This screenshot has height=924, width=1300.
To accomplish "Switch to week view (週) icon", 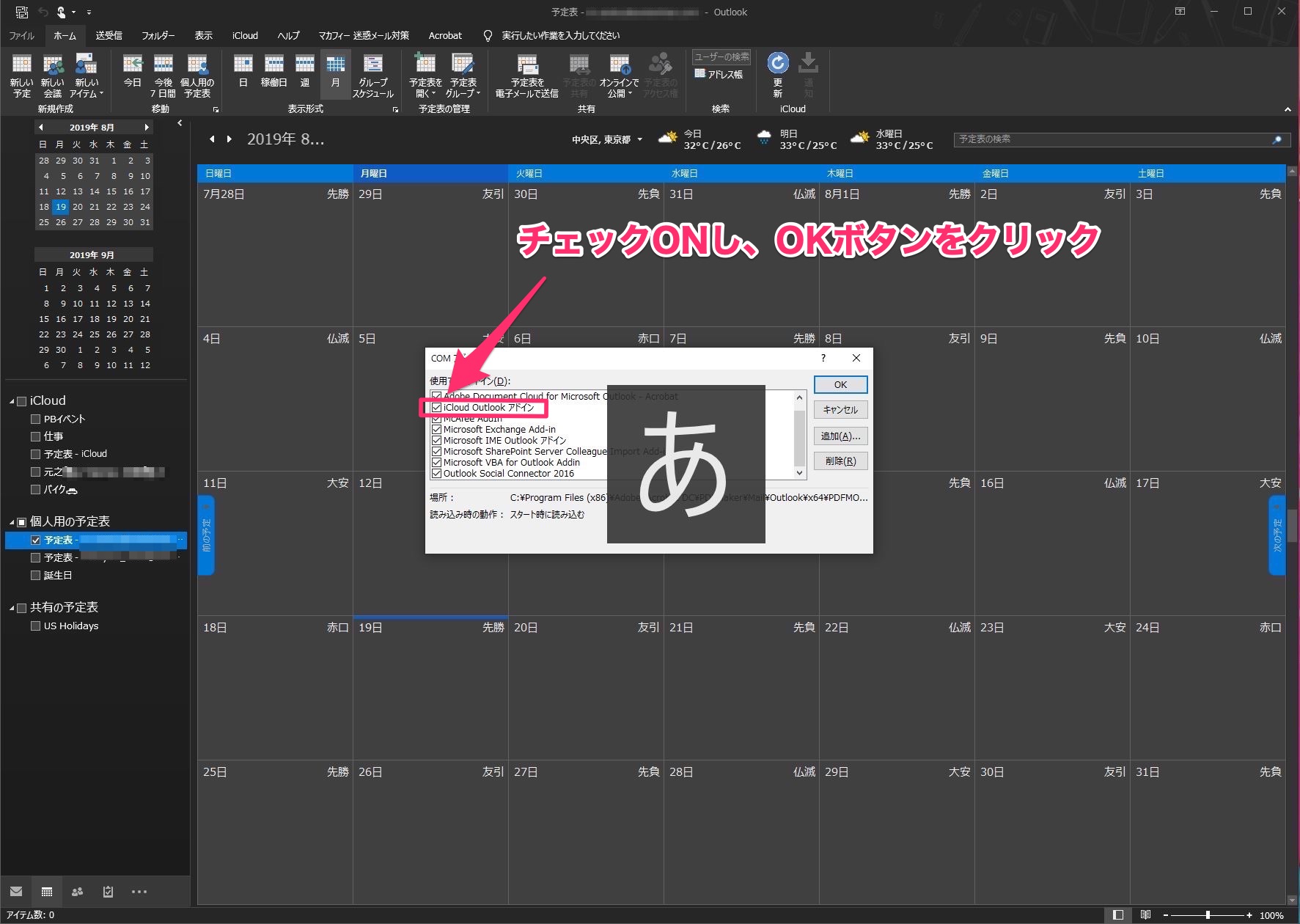I will tap(305, 71).
